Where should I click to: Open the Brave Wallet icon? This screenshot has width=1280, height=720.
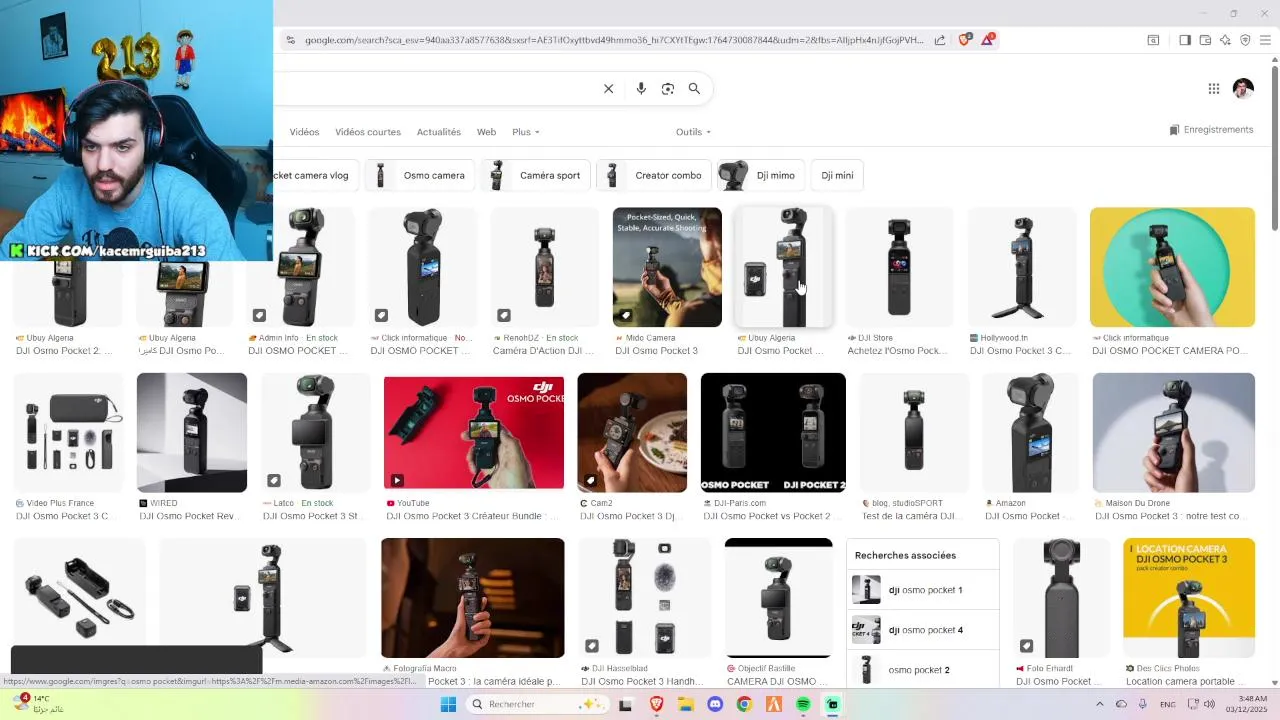point(1205,40)
